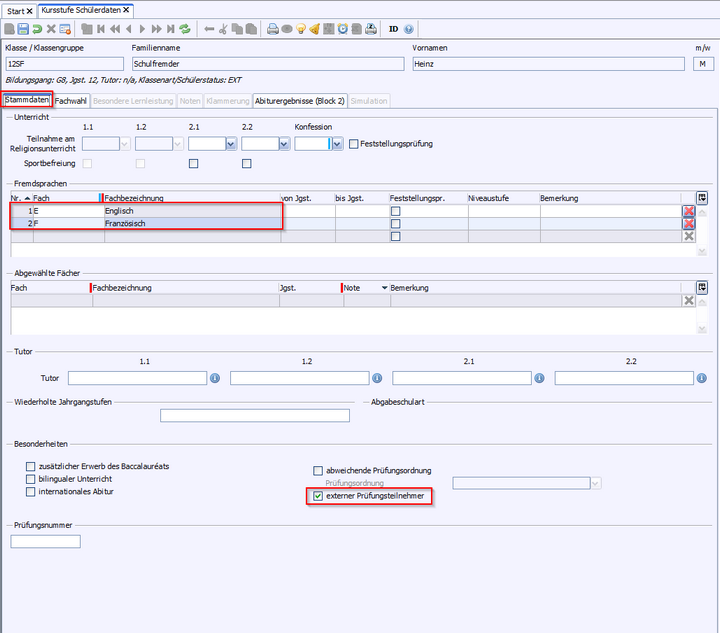Open info for tutor 1.1

(x=214, y=378)
